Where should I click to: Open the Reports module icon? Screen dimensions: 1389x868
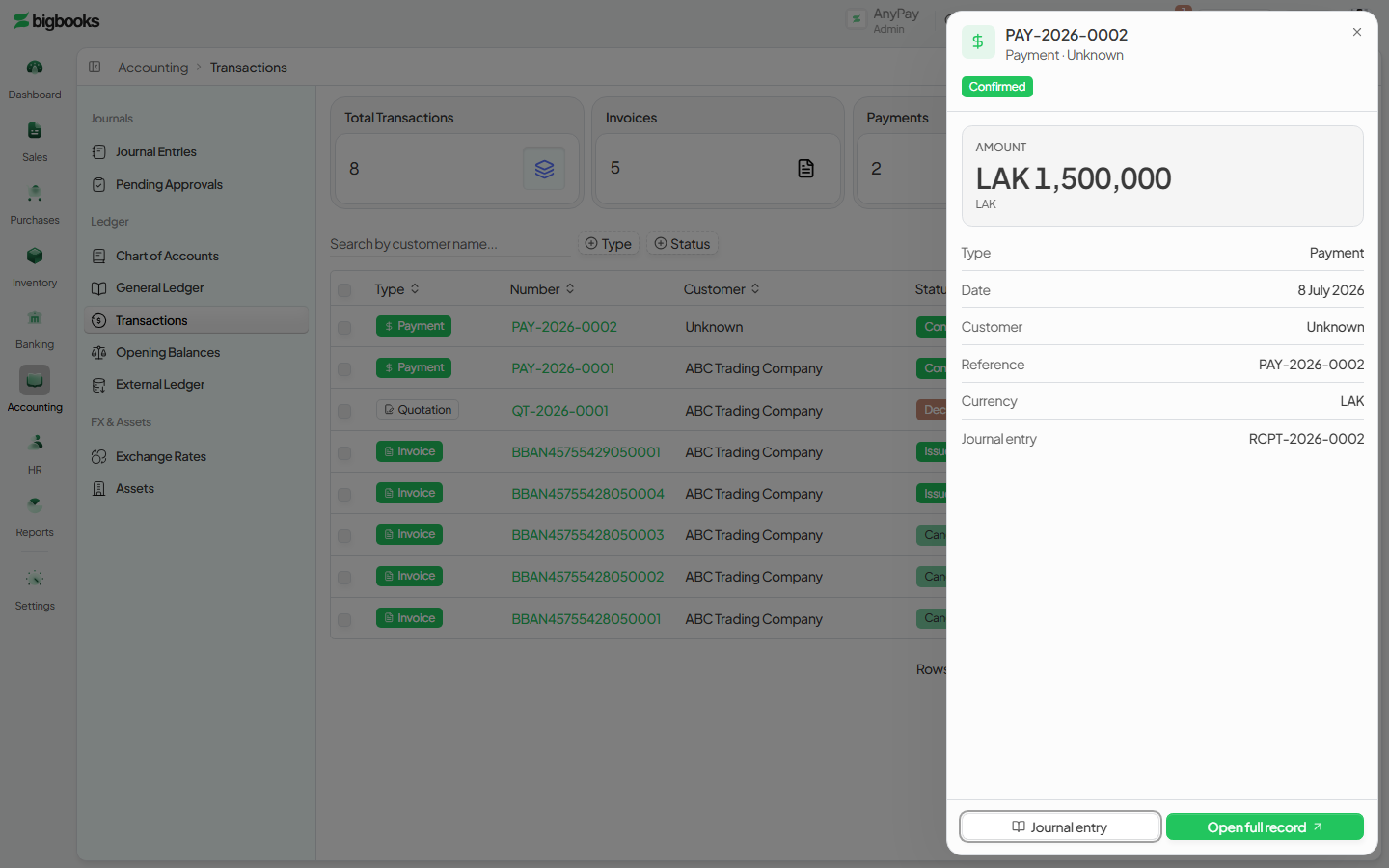tap(35, 505)
